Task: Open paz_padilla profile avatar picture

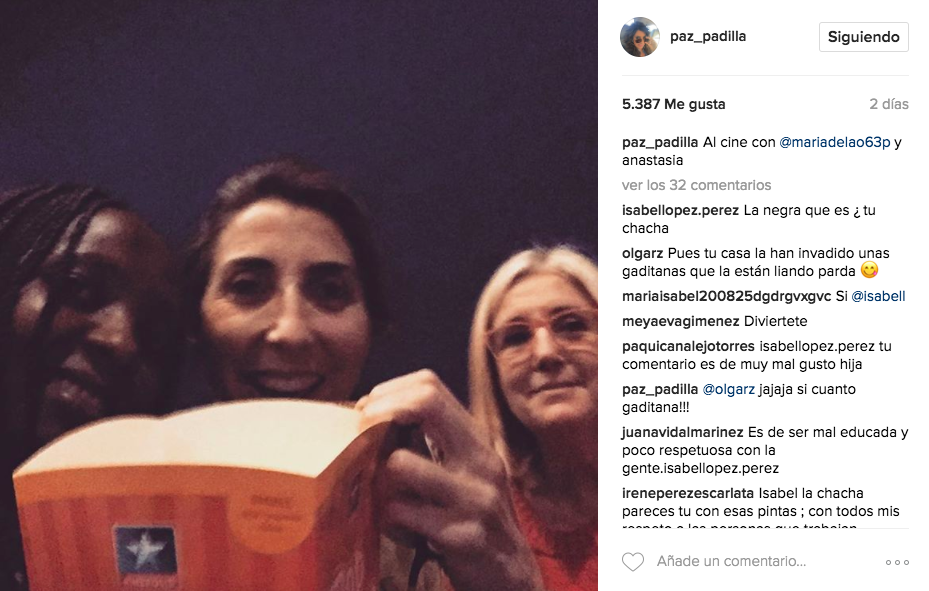Action: coord(640,37)
